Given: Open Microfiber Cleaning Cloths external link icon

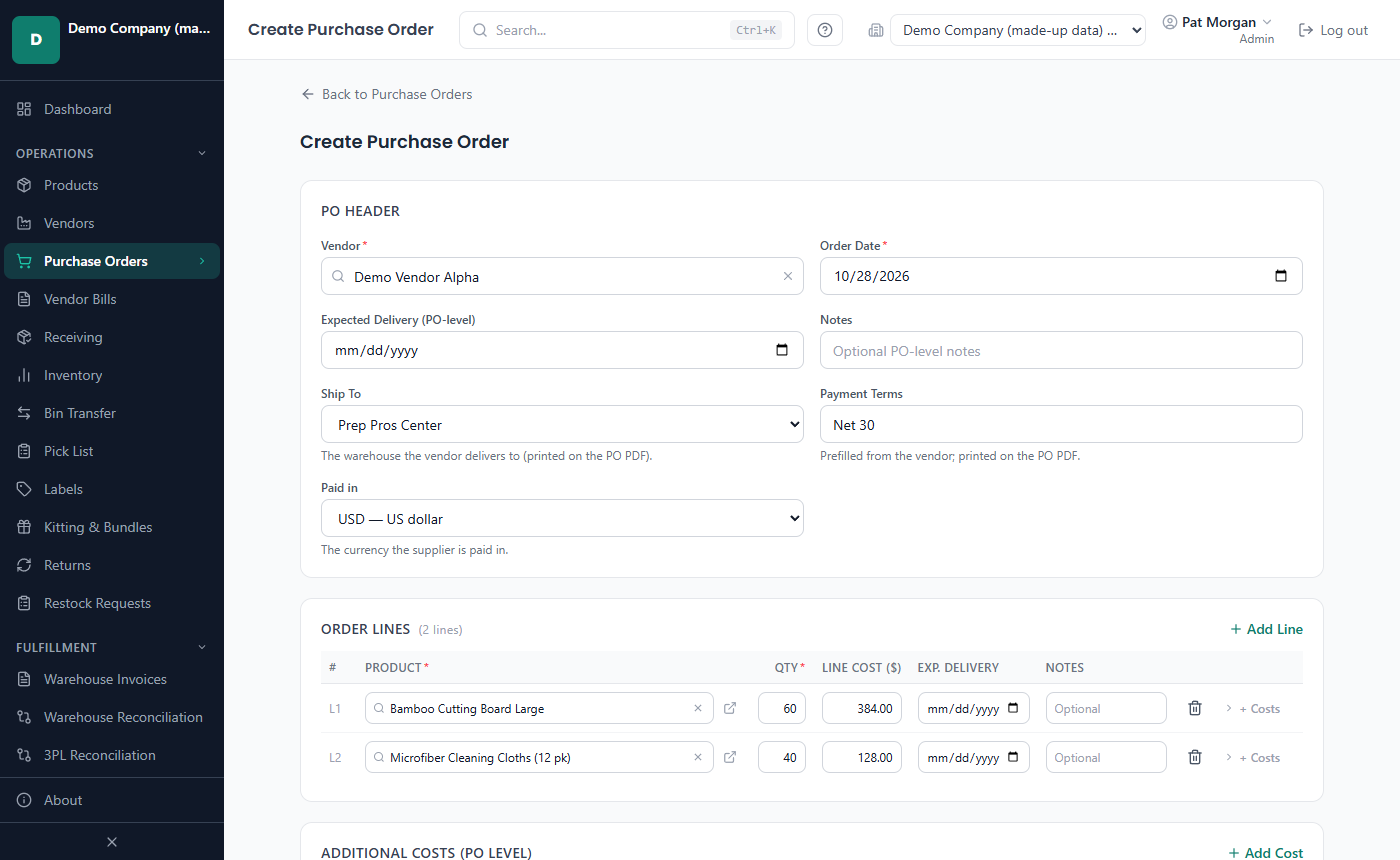Looking at the screenshot, I should pos(730,757).
